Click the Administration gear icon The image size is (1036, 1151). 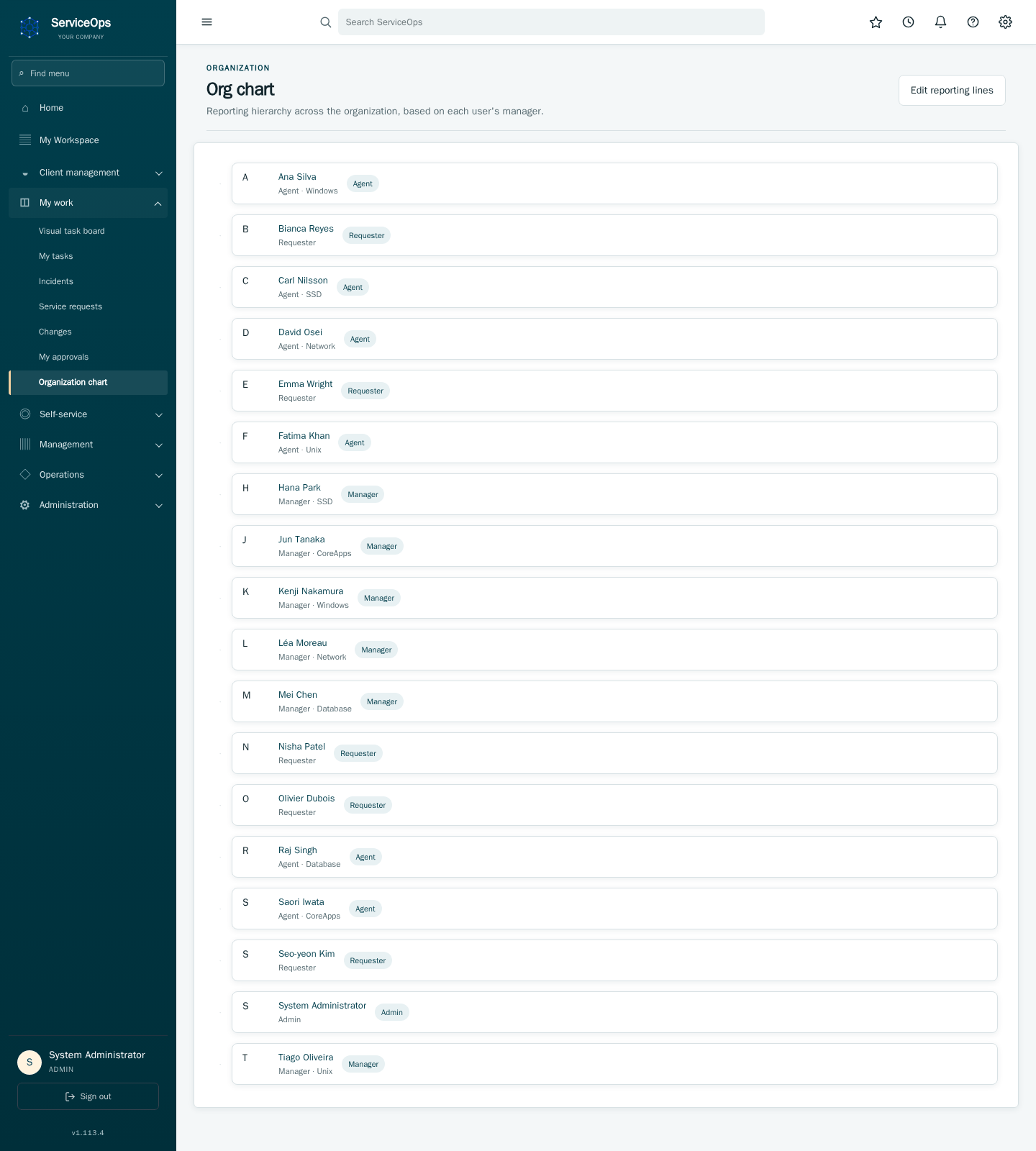(x=25, y=505)
